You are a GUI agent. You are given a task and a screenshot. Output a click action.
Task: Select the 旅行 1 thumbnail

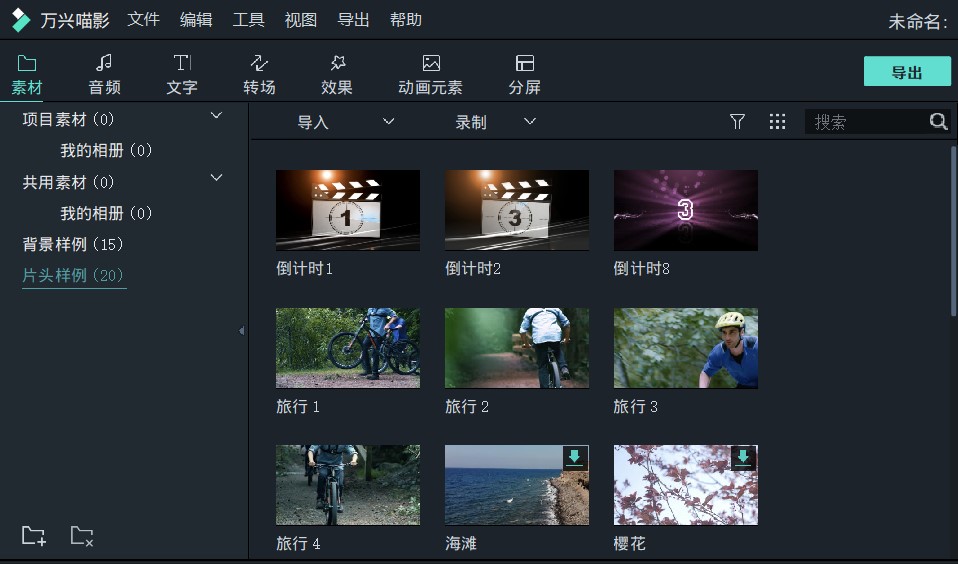point(348,348)
